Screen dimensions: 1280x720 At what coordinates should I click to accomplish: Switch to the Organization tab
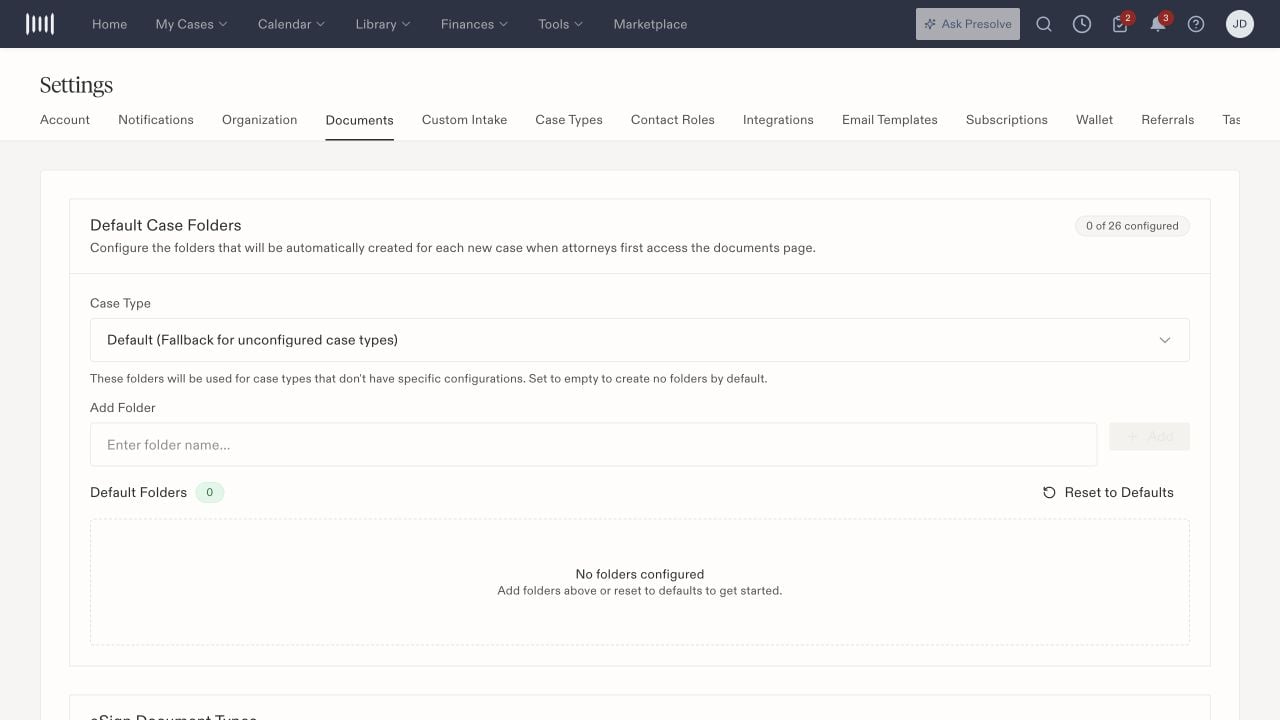[260, 120]
